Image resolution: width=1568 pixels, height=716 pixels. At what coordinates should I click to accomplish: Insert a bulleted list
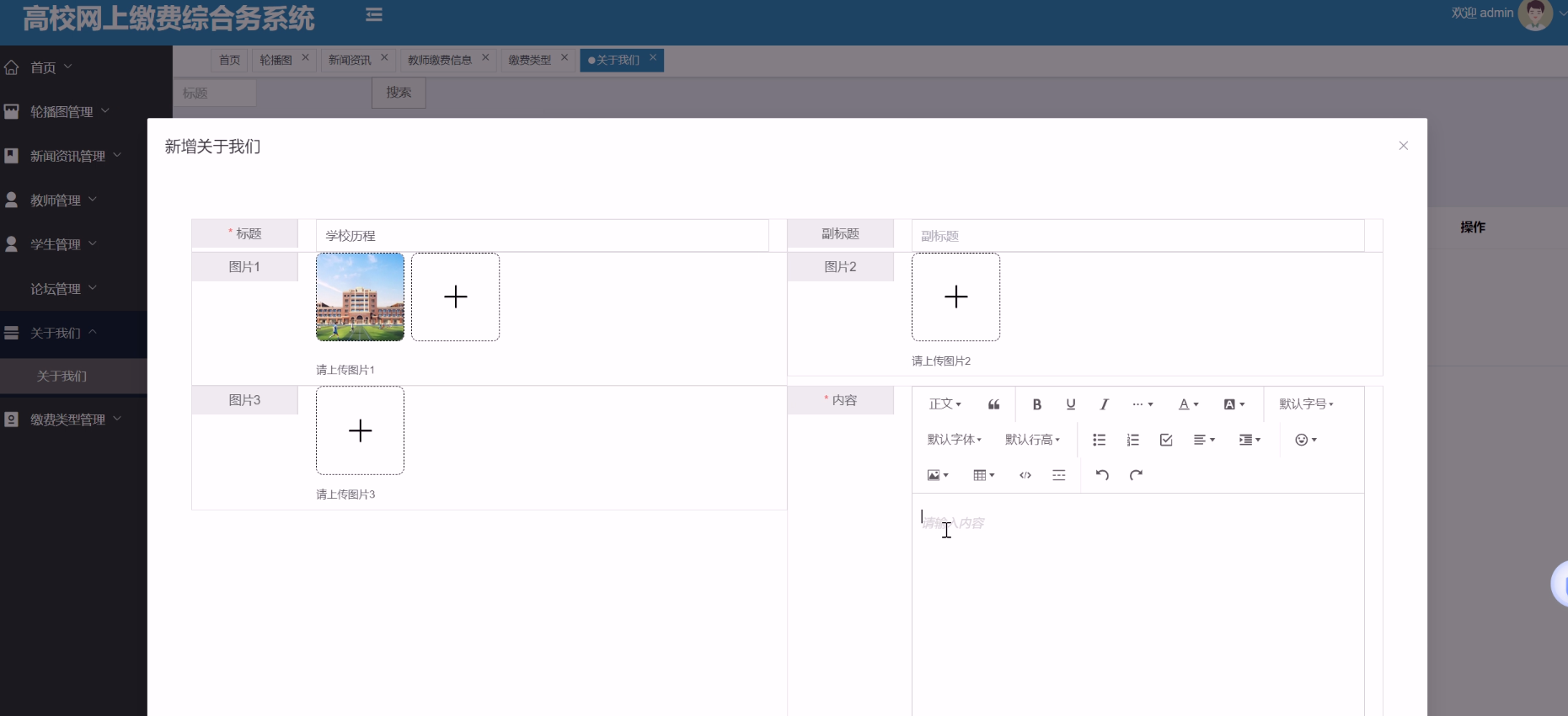[1099, 440]
